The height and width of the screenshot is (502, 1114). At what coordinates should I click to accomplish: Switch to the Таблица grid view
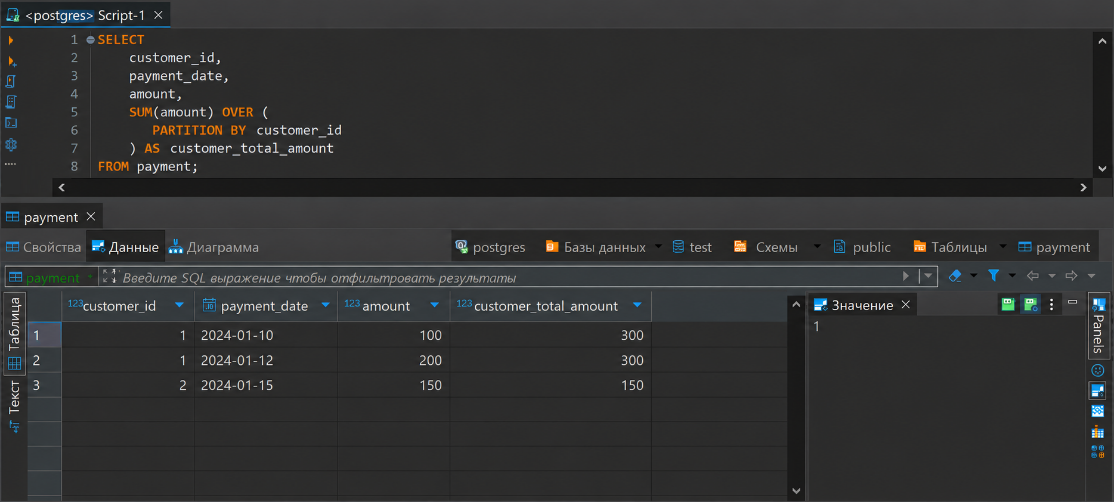click(x=15, y=333)
